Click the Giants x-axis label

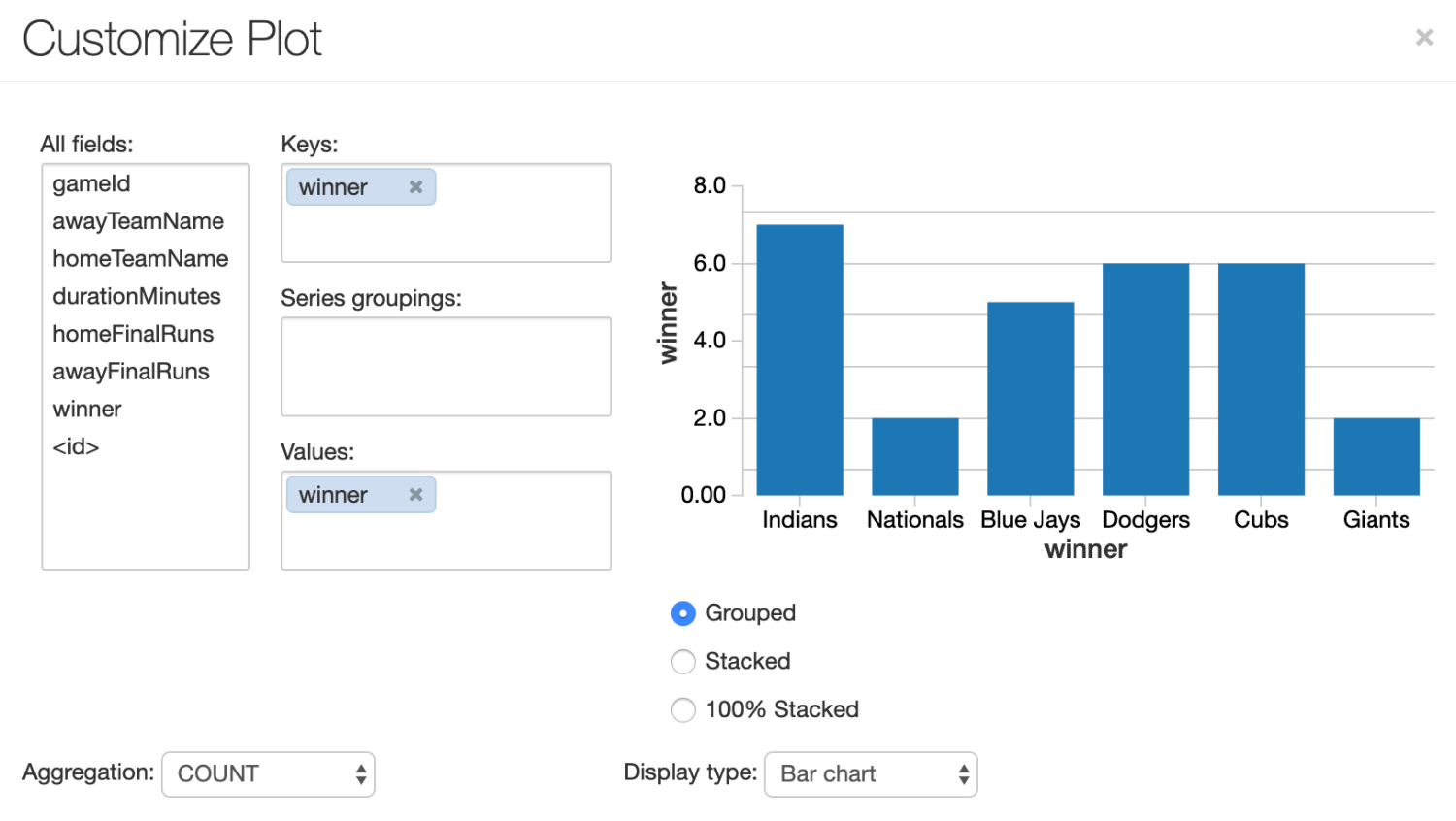coord(1376,520)
